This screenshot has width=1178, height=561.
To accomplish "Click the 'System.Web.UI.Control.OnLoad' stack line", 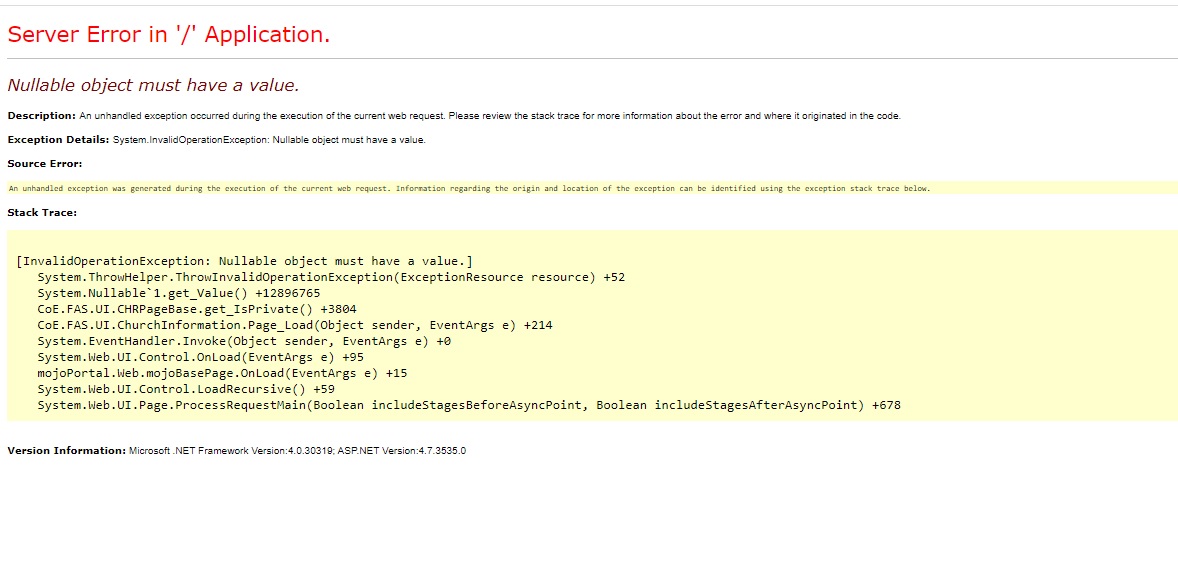I will tap(200, 357).
